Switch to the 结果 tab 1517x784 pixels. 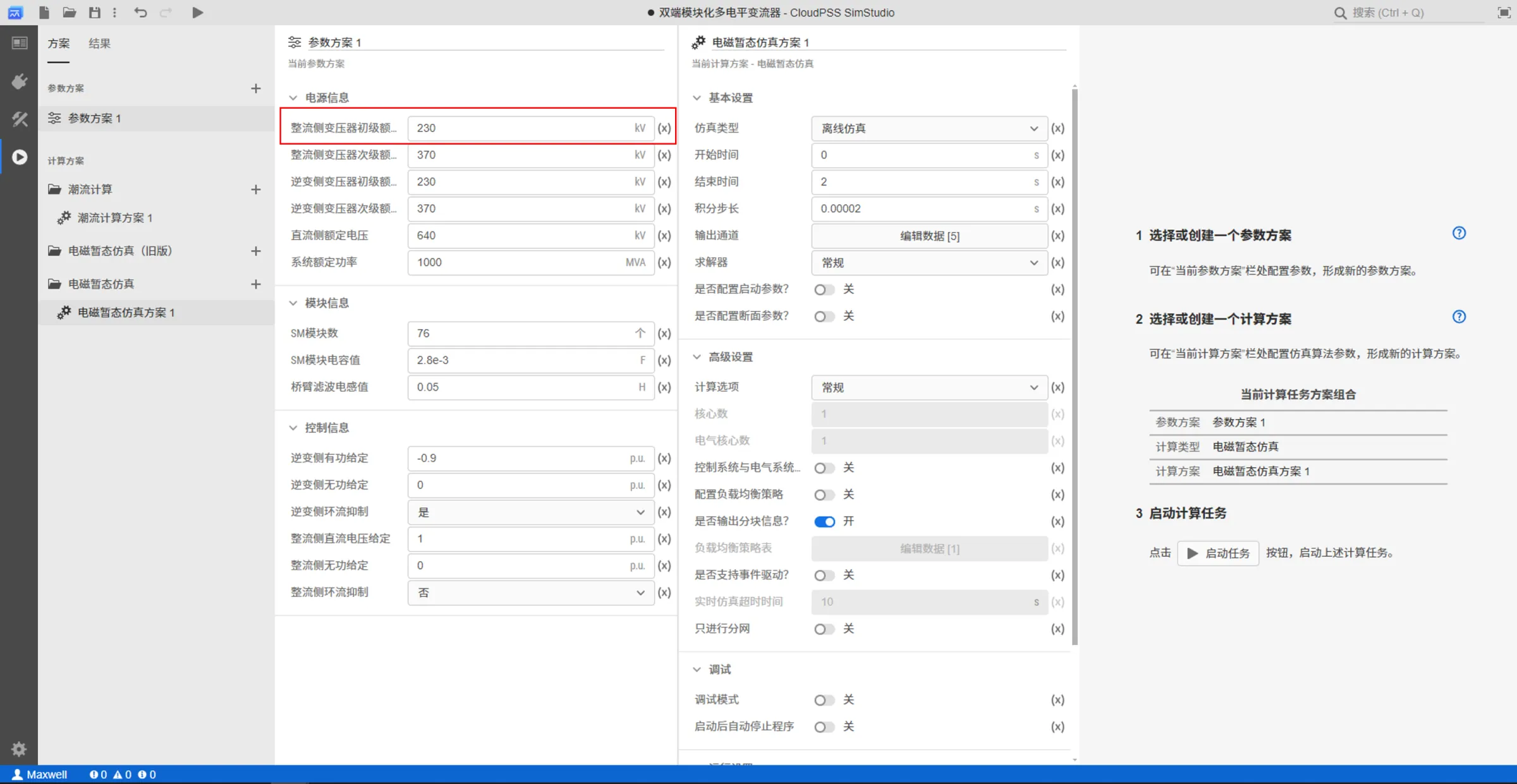(x=99, y=44)
